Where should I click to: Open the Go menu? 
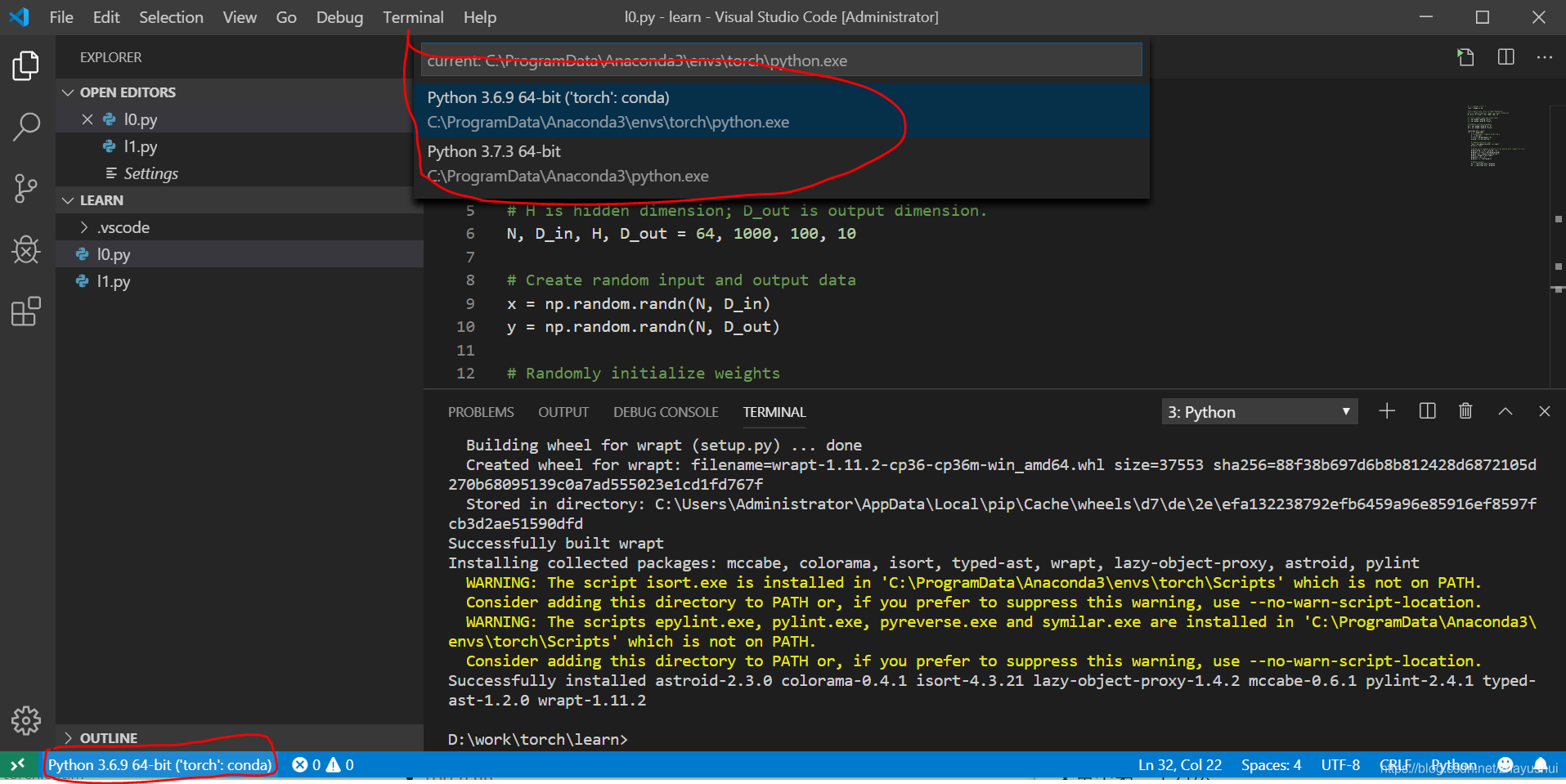[286, 17]
